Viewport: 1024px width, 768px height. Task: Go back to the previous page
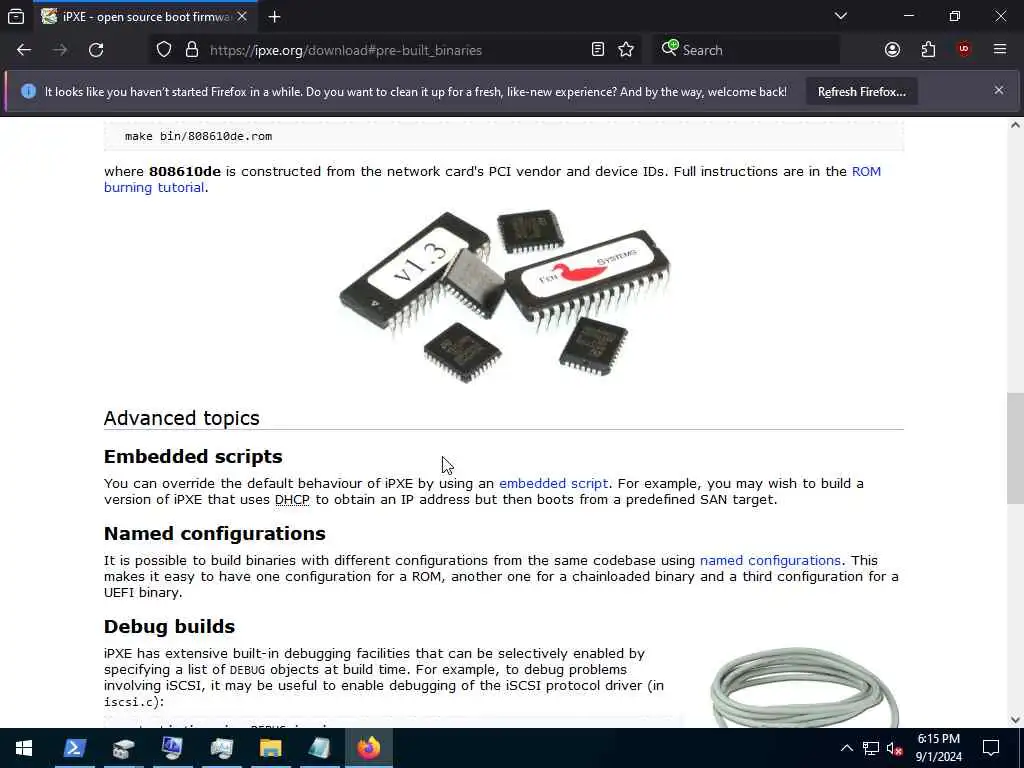pos(24,50)
